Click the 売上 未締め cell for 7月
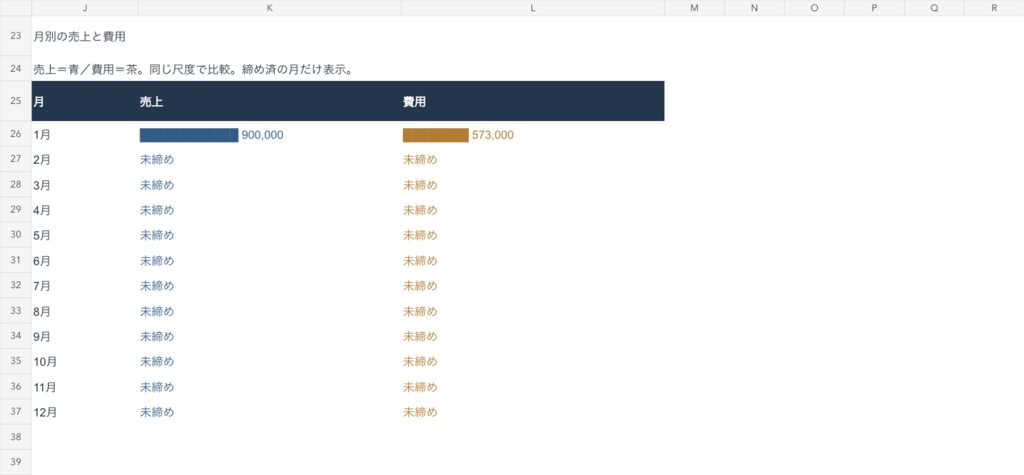The image size is (1024, 475). click(270, 286)
